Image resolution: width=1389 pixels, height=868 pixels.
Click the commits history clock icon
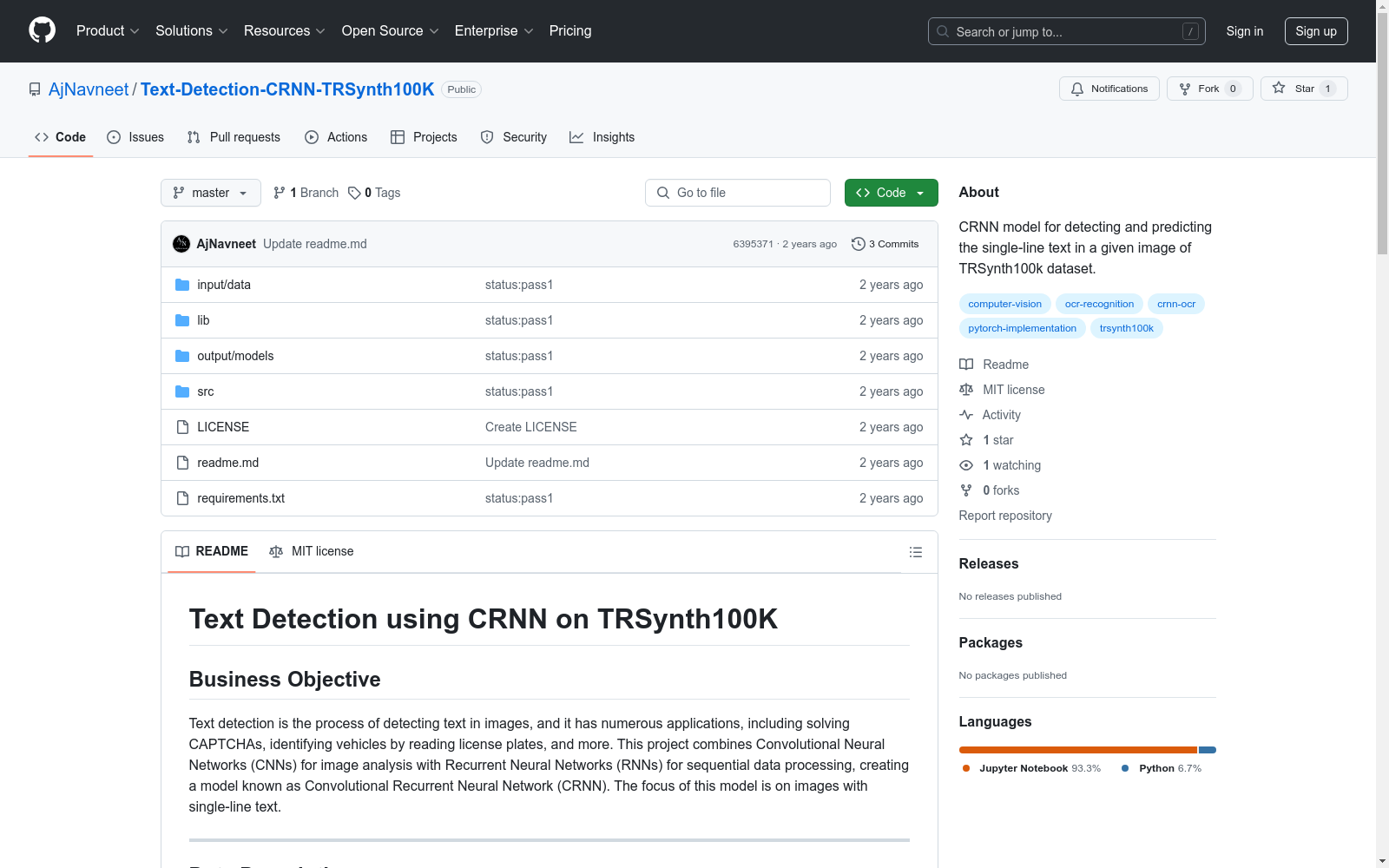point(859,244)
